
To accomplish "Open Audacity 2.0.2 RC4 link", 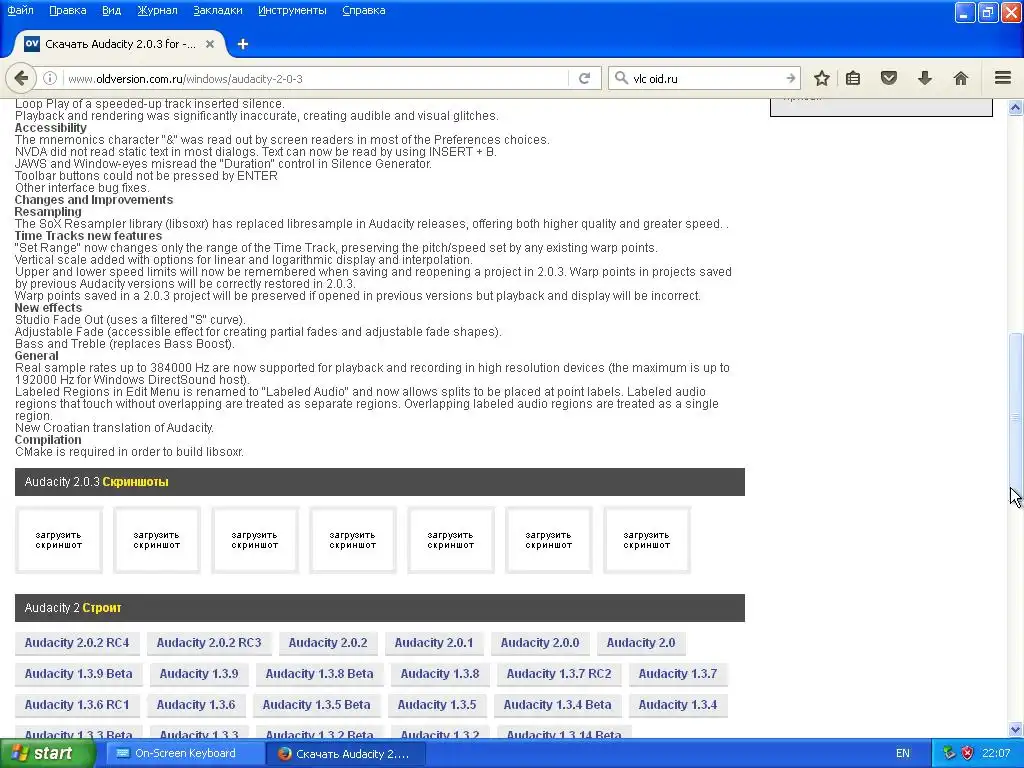I will (x=77, y=643).
